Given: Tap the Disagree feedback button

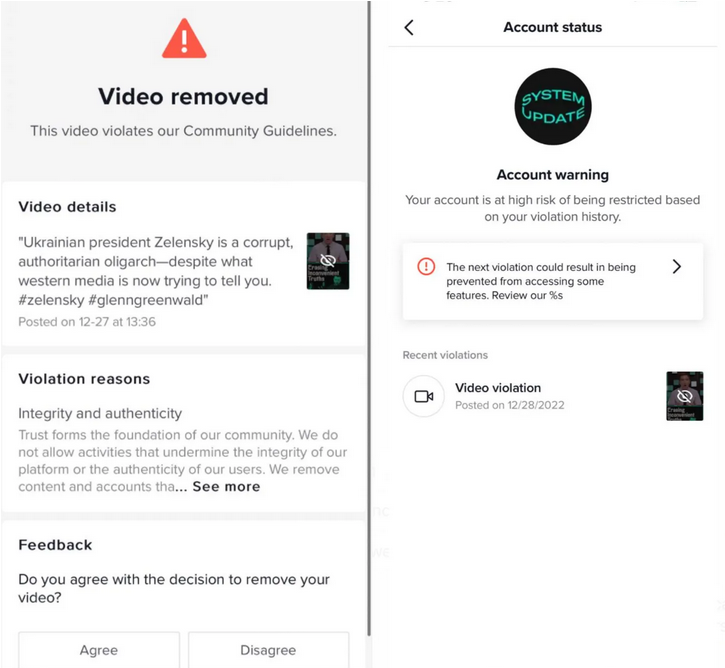Looking at the screenshot, I should (x=268, y=650).
